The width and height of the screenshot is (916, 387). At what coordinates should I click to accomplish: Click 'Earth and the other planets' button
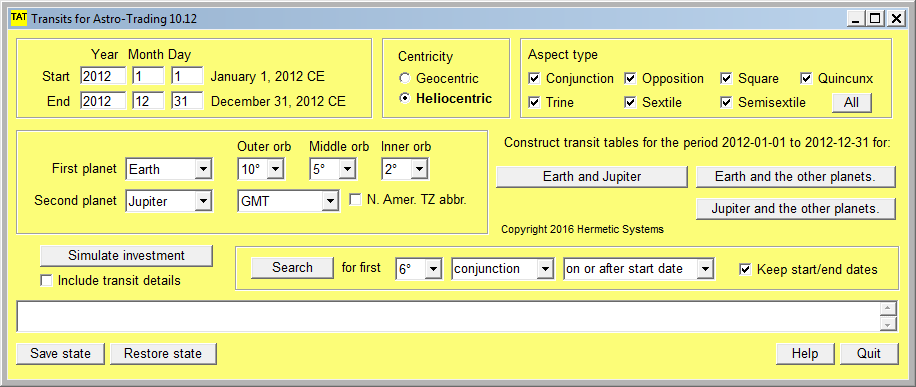coord(796,177)
